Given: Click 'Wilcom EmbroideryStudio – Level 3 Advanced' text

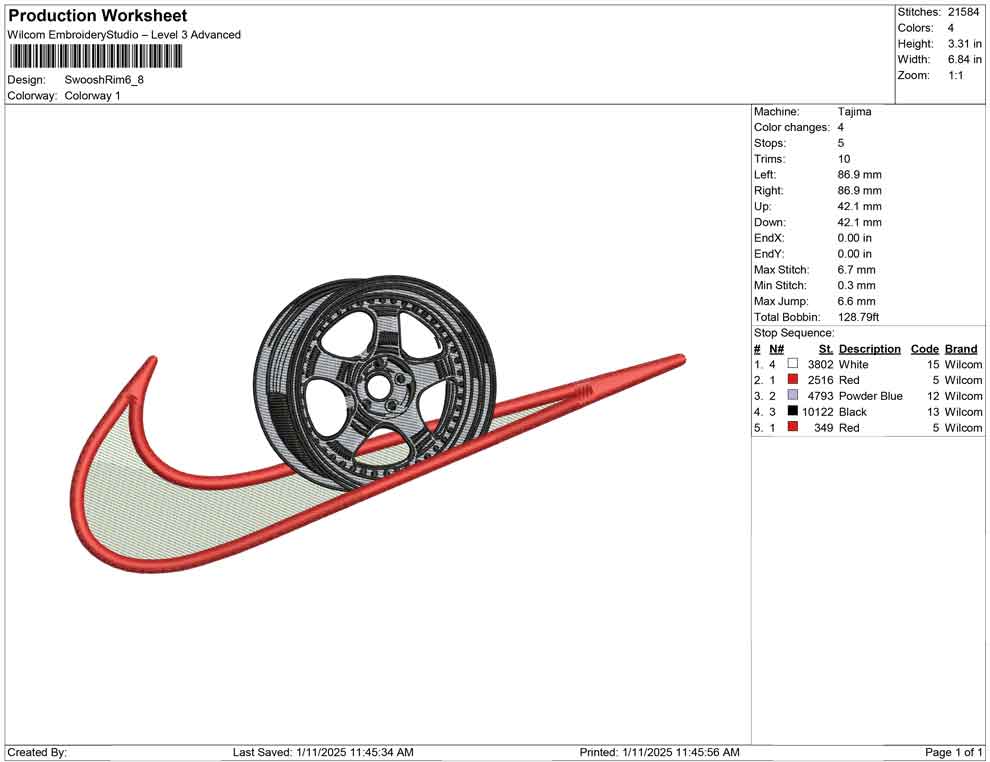Looking at the screenshot, I should point(124,35).
